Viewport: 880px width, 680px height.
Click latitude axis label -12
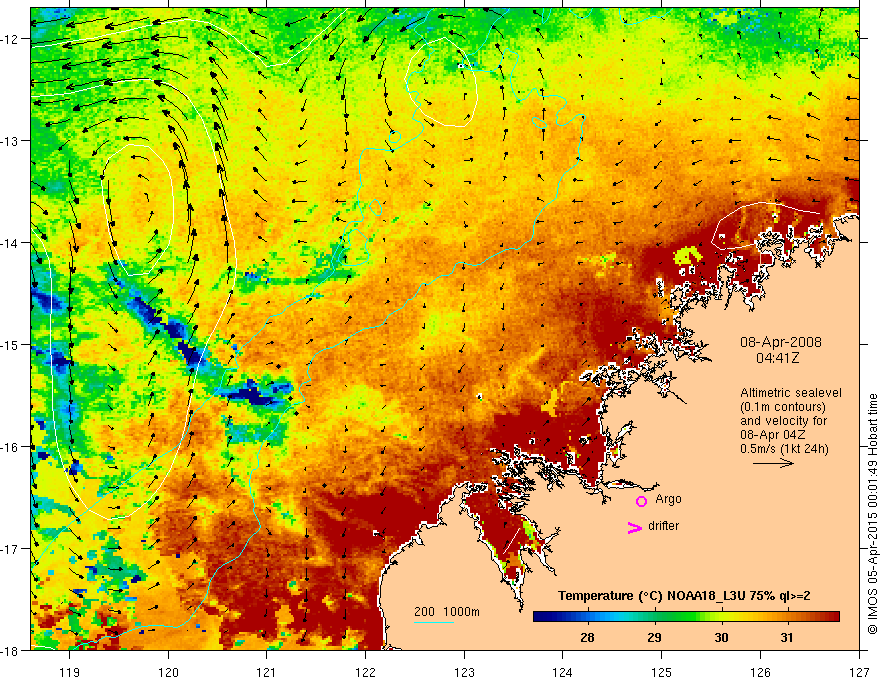[9, 39]
